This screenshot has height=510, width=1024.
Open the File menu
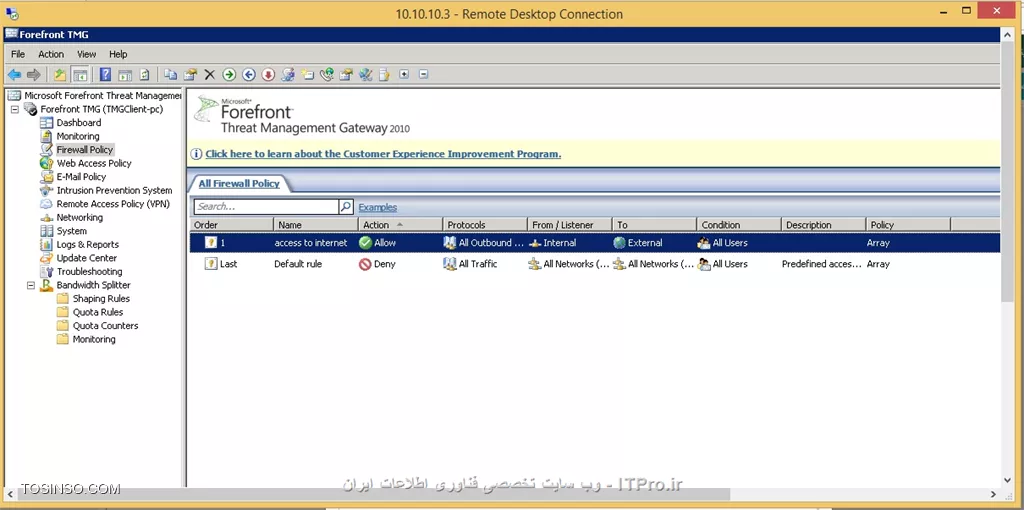[18, 54]
